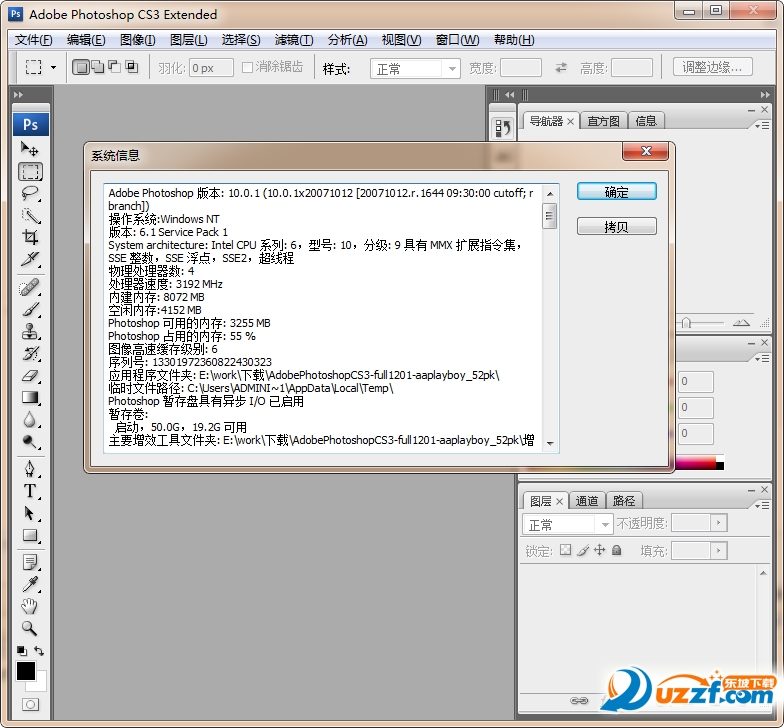The height and width of the screenshot is (728, 784).
Task: Switch to the 通道 channels tab
Action: 587,500
